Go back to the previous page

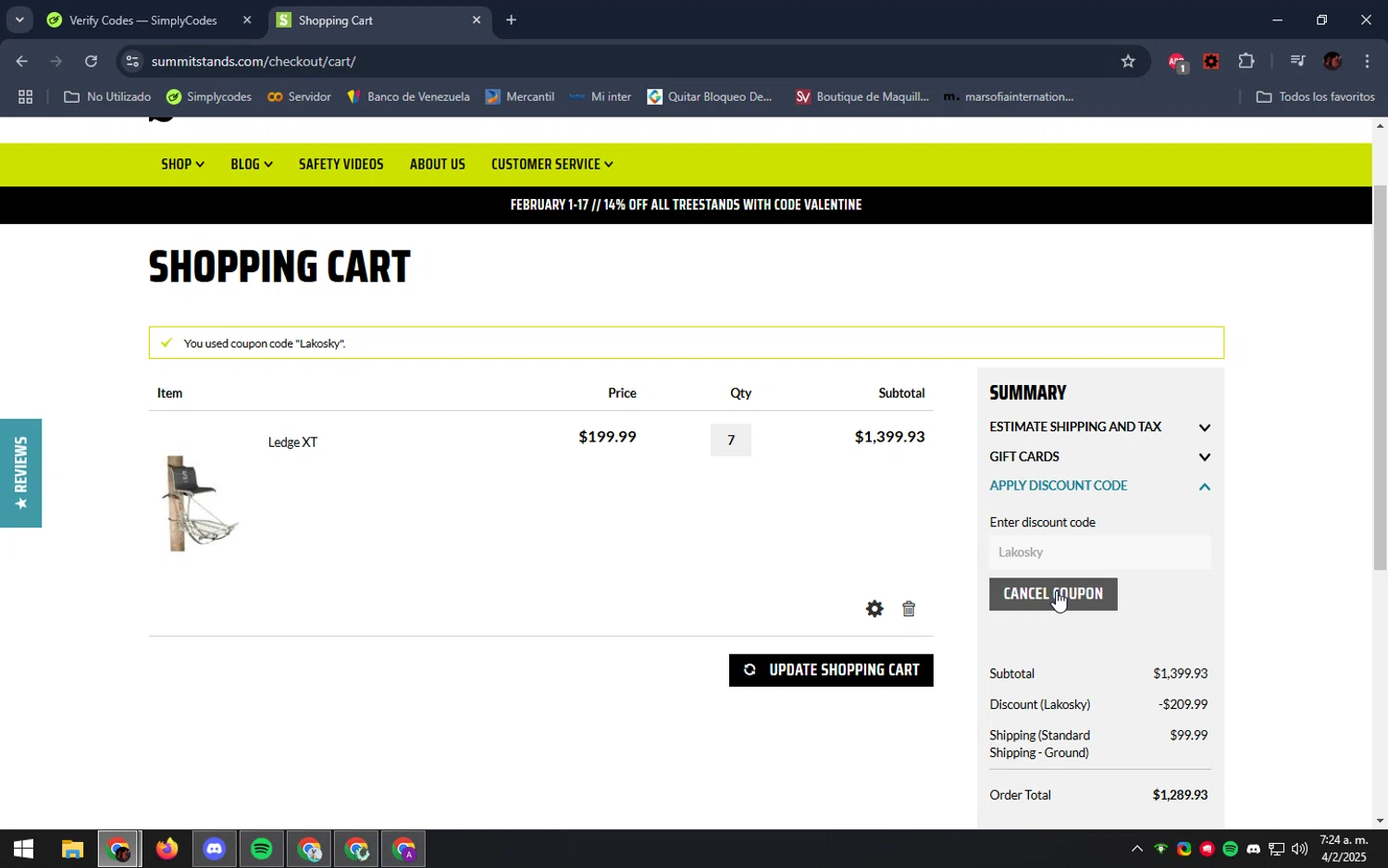[21, 61]
